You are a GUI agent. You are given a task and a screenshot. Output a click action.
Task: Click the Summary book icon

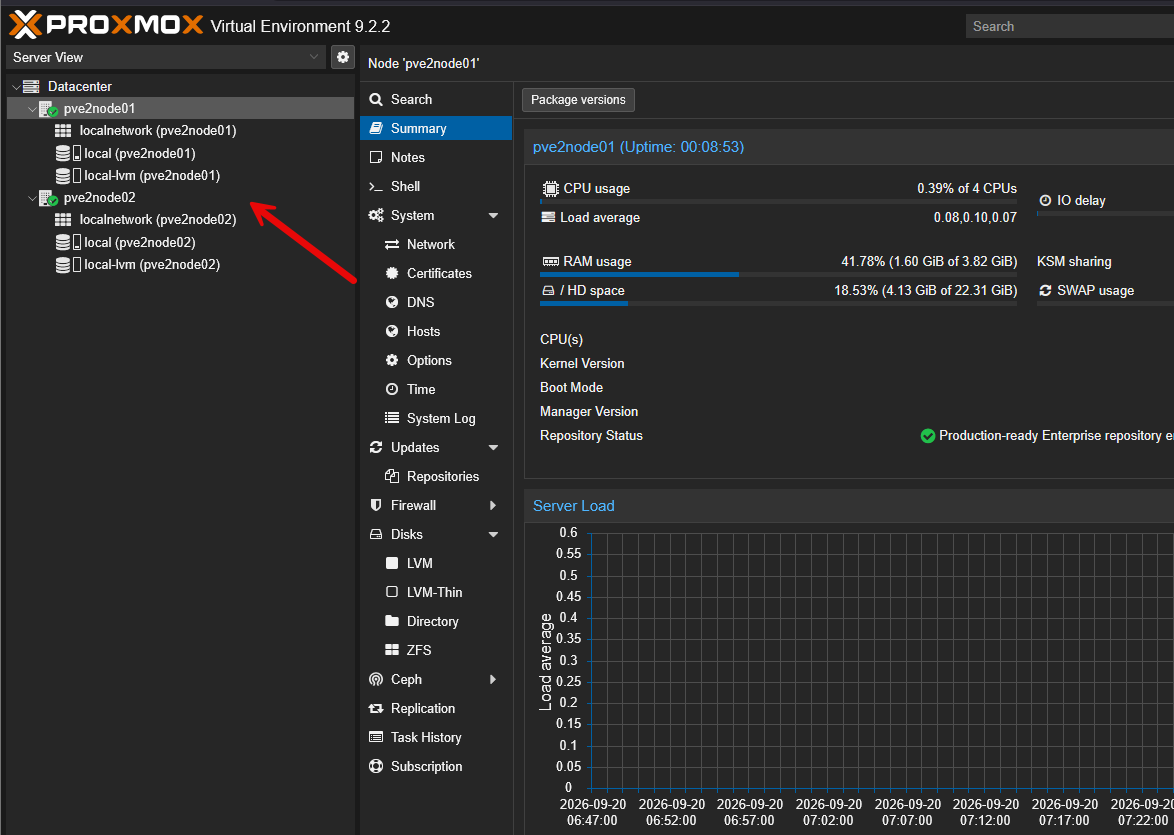coord(376,128)
